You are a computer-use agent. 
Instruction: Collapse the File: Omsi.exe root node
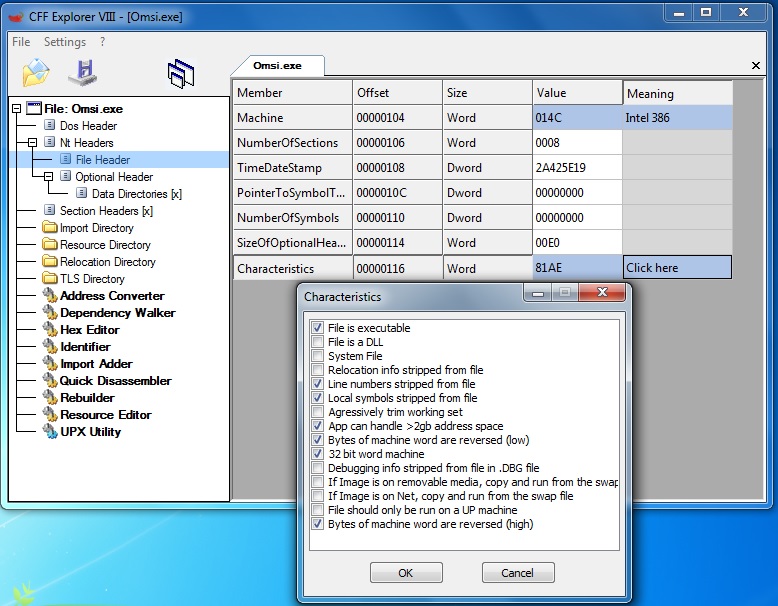click(x=17, y=109)
